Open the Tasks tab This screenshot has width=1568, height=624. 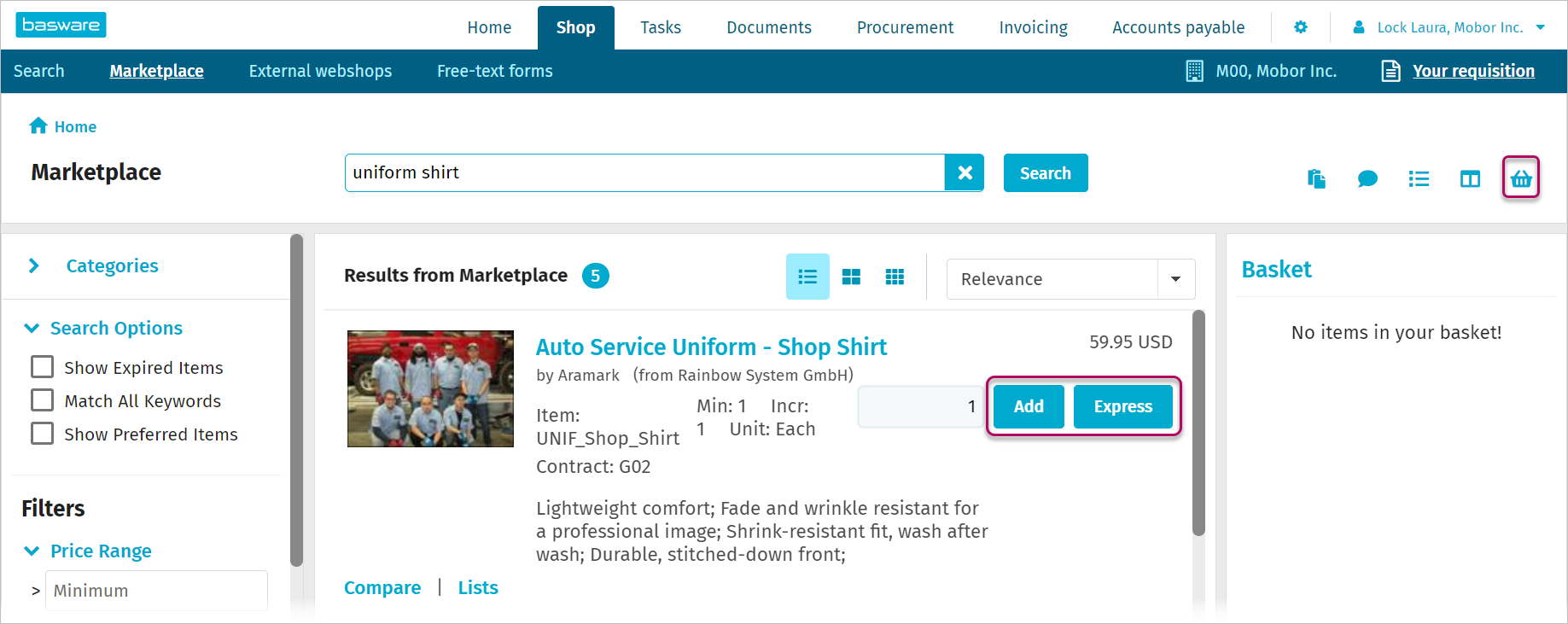tap(661, 27)
